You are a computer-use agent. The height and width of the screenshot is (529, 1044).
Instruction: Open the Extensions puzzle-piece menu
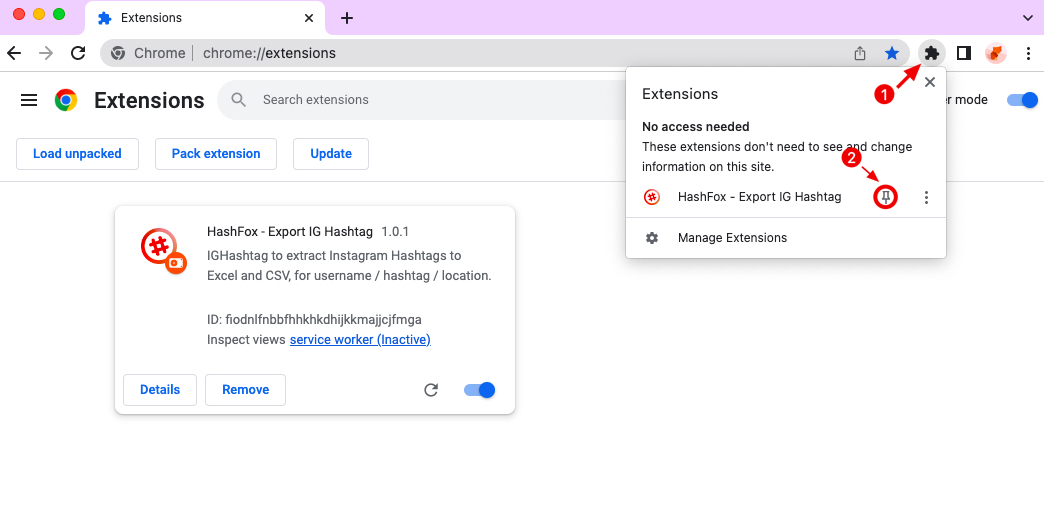(x=931, y=53)
